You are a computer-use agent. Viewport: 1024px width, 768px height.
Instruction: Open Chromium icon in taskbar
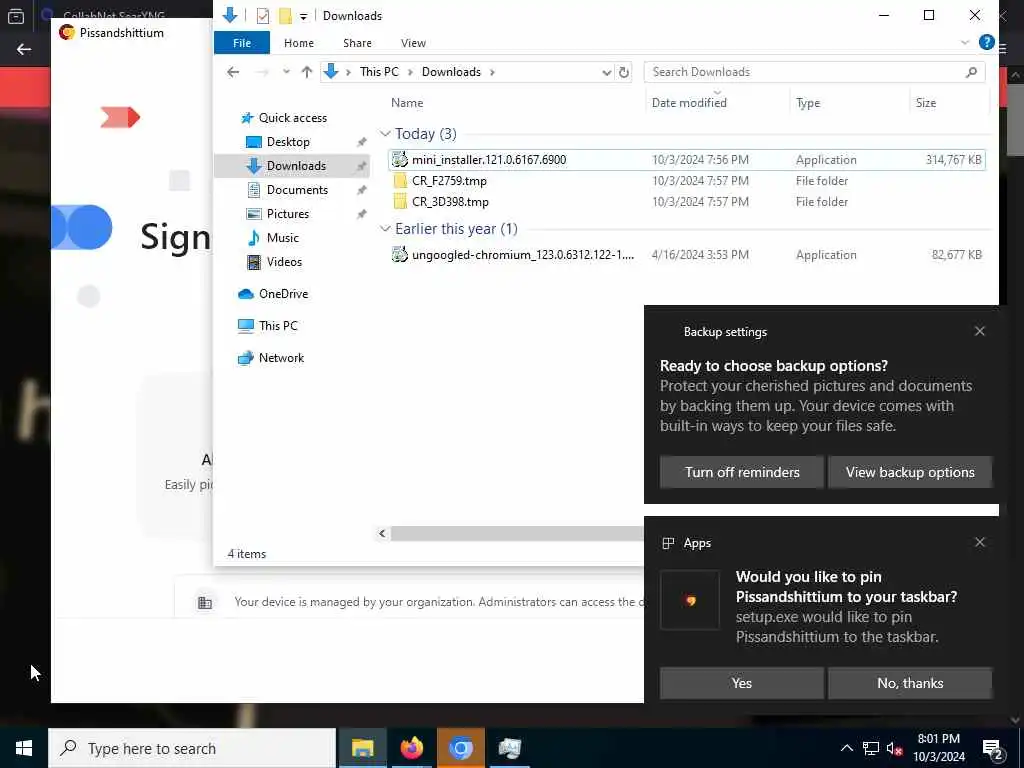pos(460,748)
